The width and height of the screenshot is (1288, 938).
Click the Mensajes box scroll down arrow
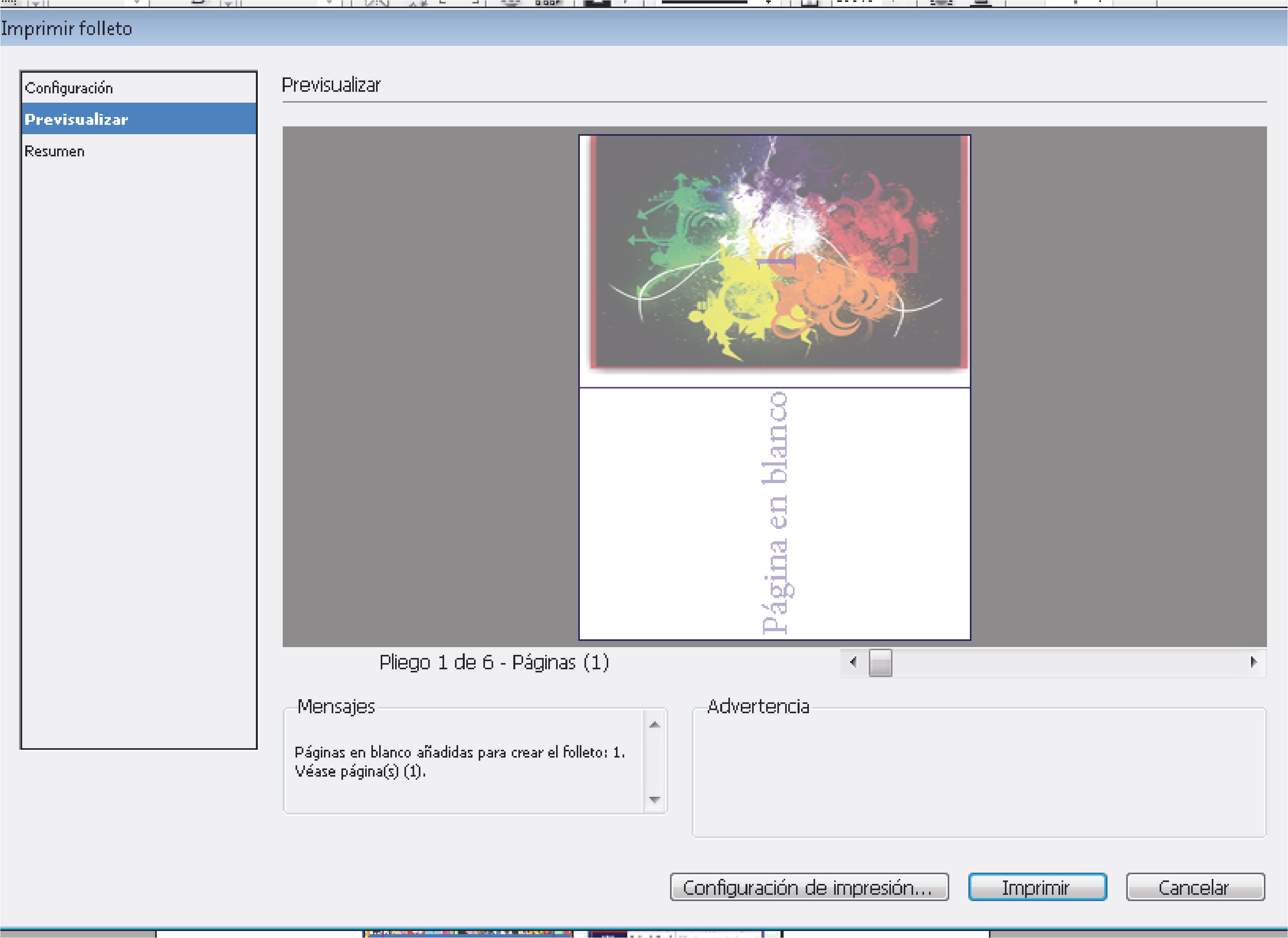655,800
